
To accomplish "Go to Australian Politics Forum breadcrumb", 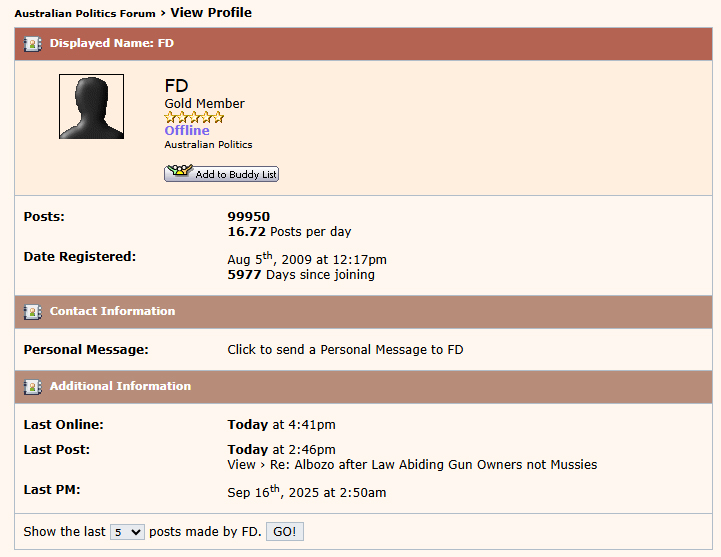I will click(85, 14).
